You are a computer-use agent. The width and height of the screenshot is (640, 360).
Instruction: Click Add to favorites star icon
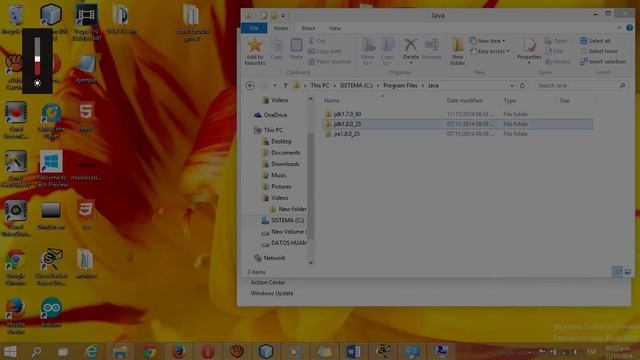(x=255, y=45)
